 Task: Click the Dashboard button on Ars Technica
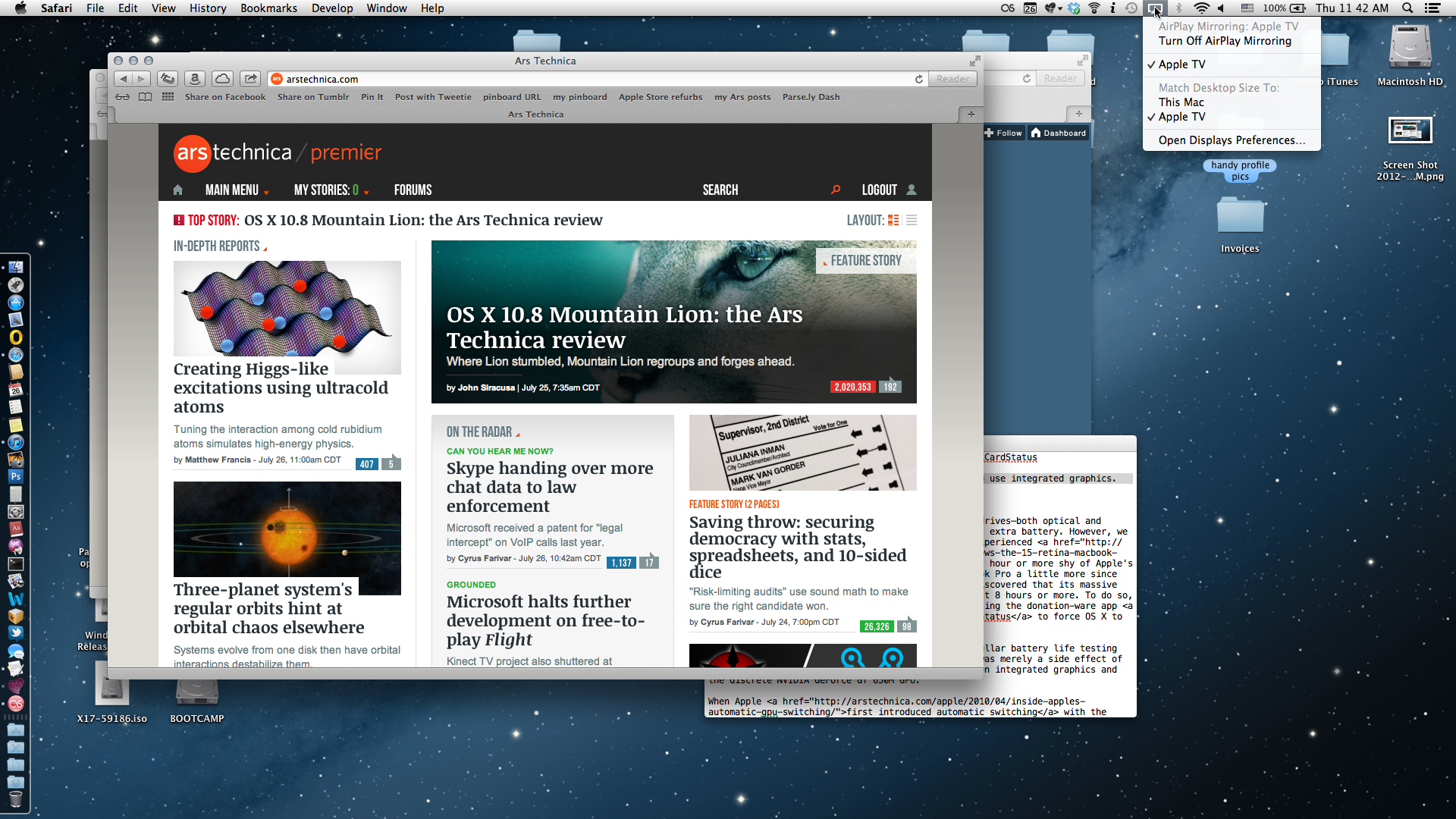coord(1055,132)
